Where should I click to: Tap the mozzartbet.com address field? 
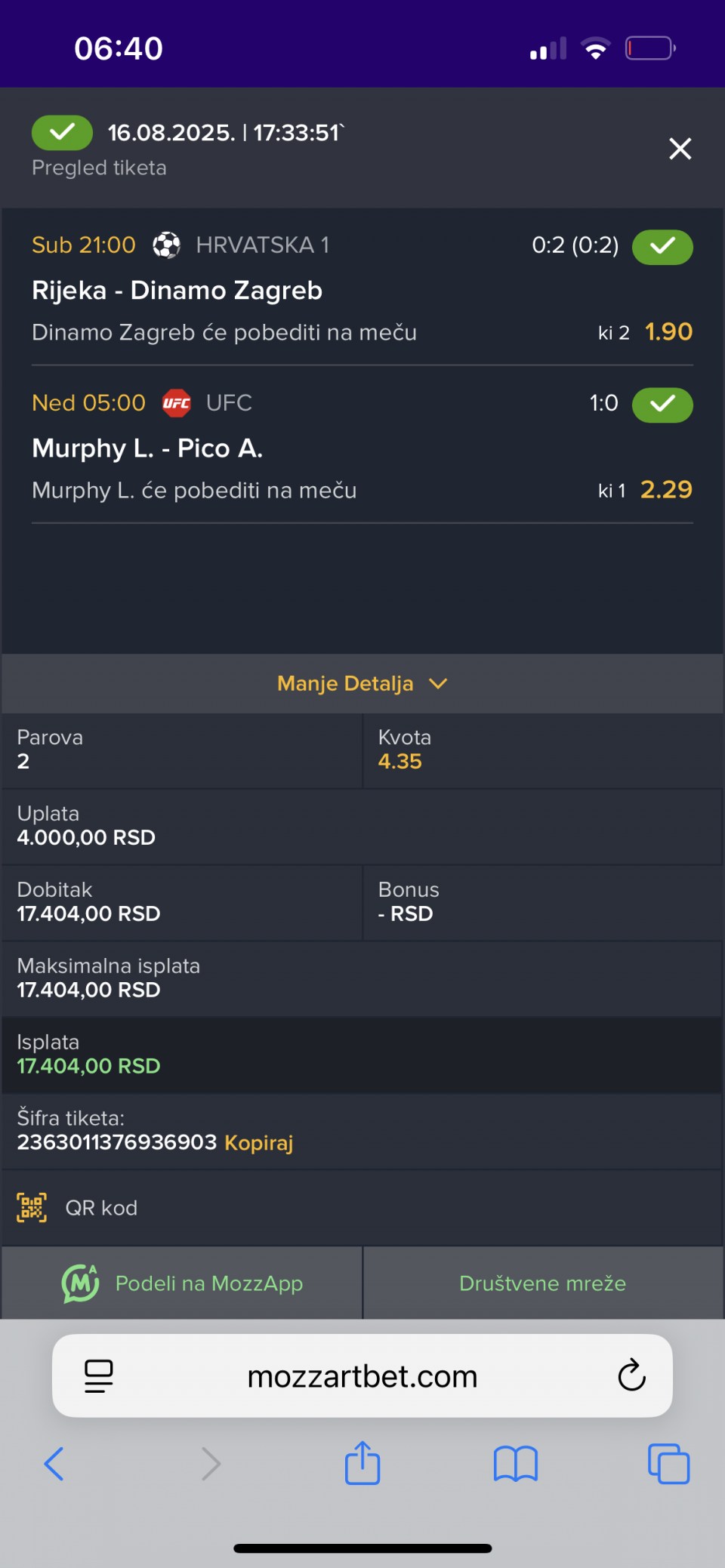click(362, 1375)
